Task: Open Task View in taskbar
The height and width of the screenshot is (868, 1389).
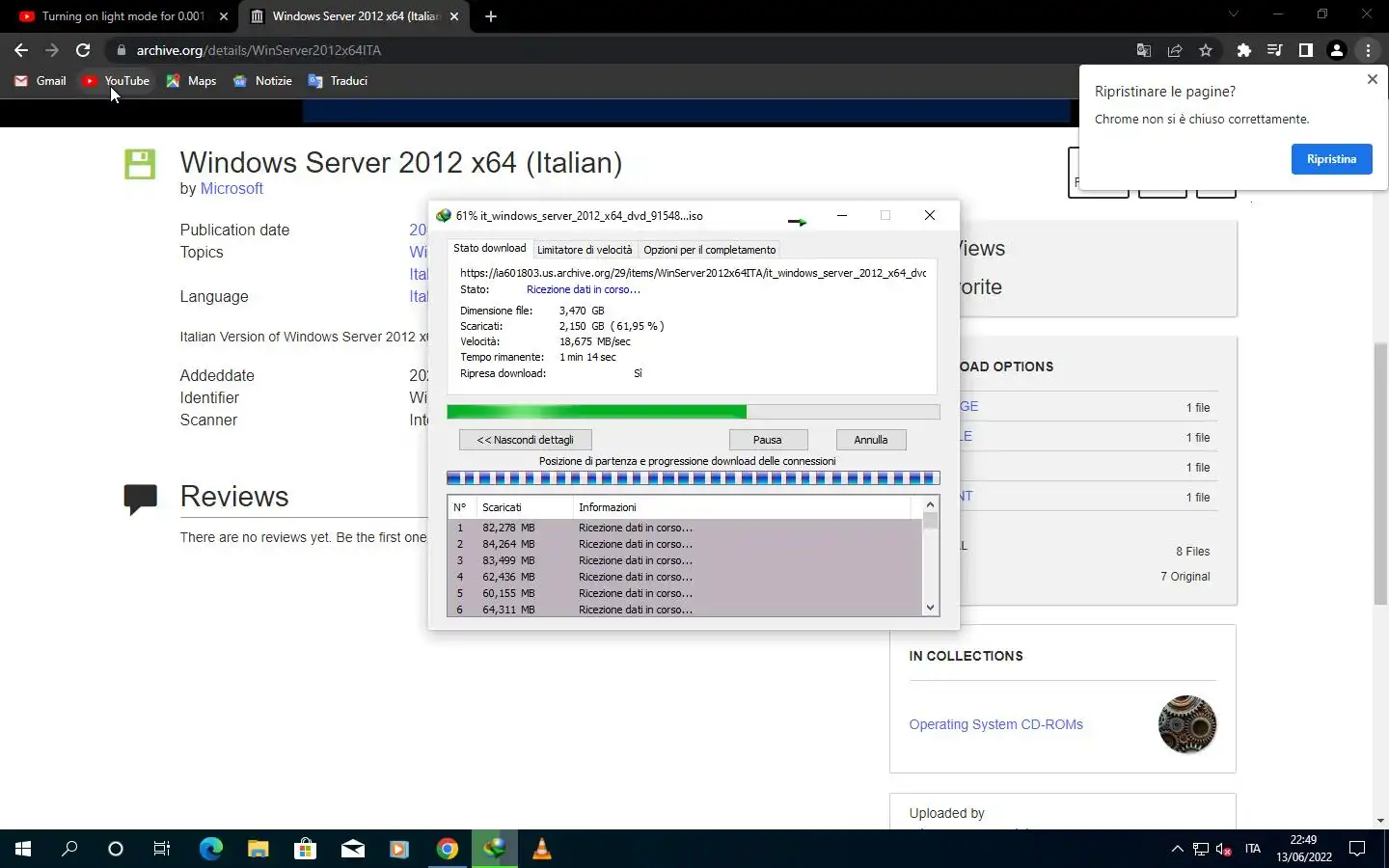Action: pos(162,849)
